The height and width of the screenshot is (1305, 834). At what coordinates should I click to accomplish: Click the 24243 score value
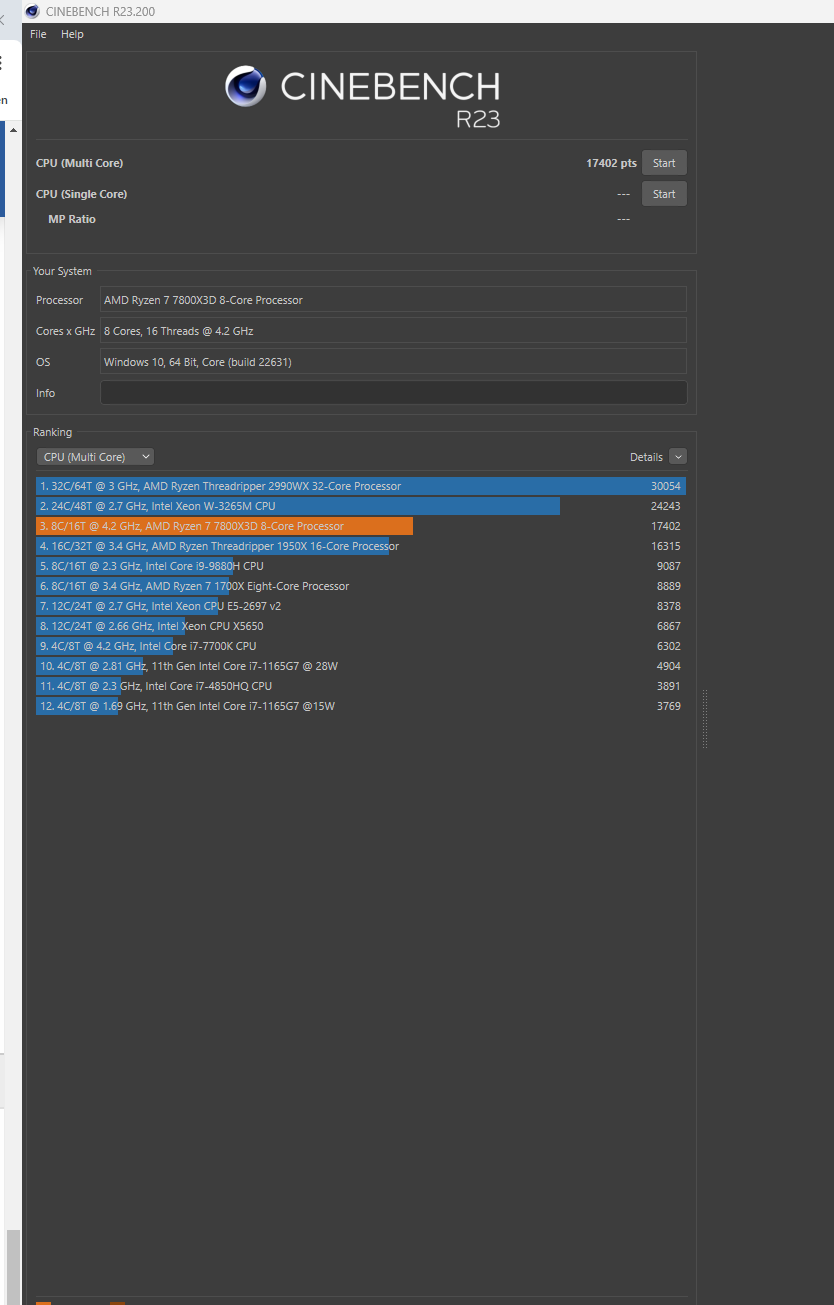tap(666, 506)
